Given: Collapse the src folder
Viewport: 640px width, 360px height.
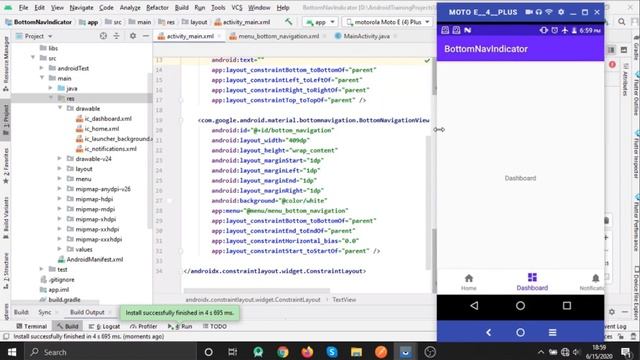Looking at the screenshot, I should (33, 58).
